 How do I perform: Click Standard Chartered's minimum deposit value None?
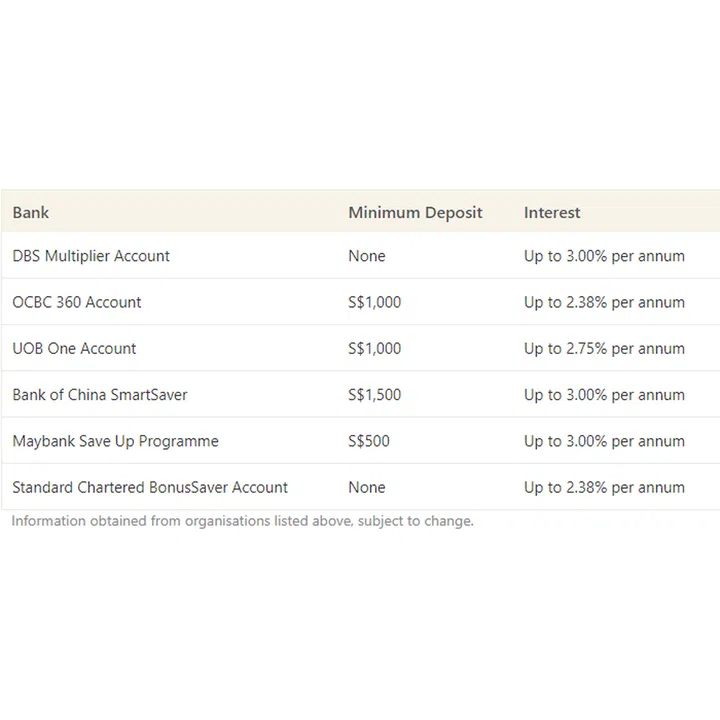tap(367, 488)
